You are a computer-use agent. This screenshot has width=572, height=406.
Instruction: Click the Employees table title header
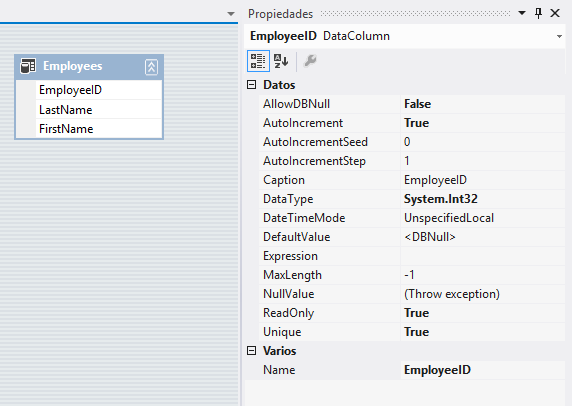point(89,67)
